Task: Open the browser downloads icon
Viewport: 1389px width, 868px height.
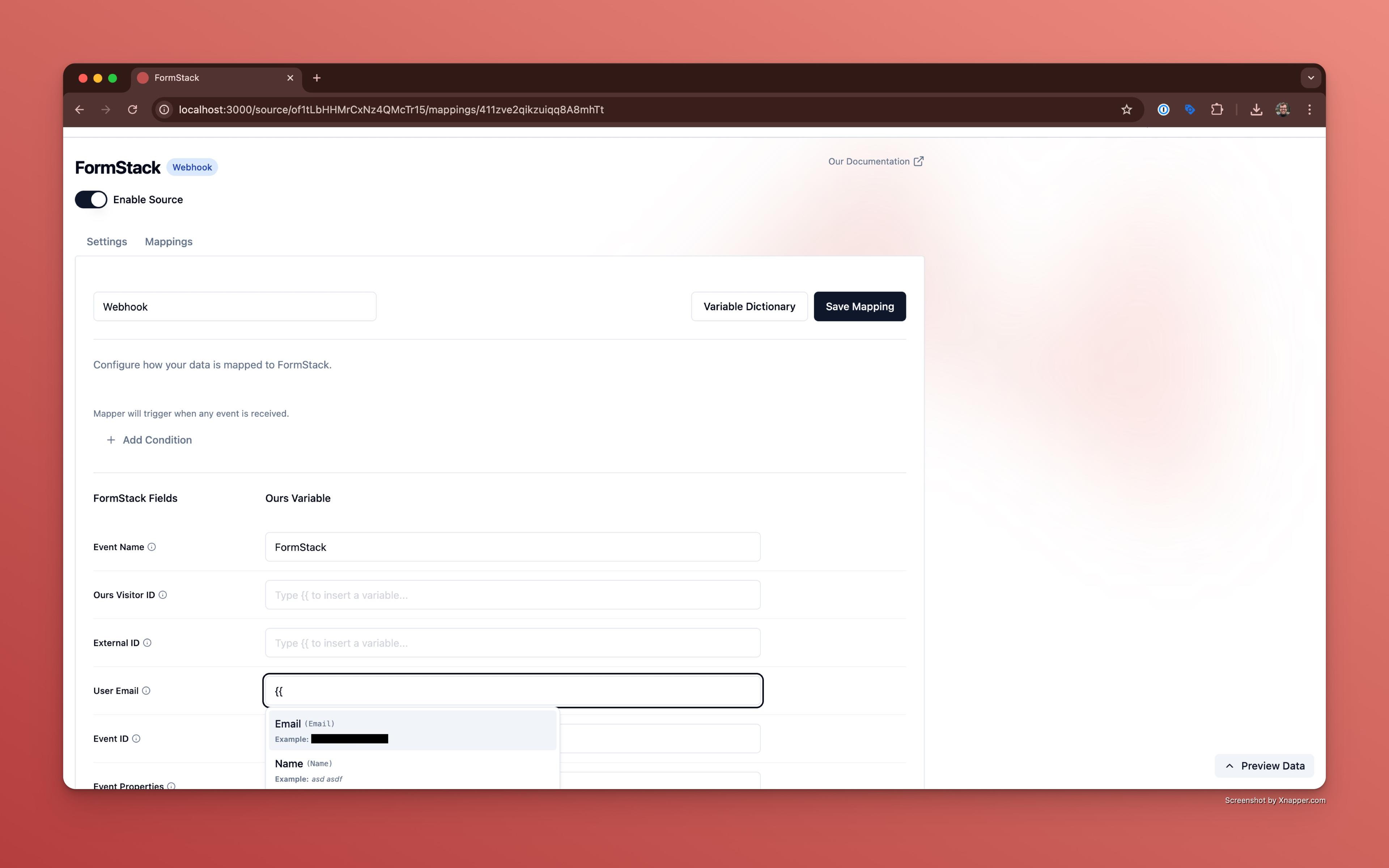Action: [x=1256, y=110]
